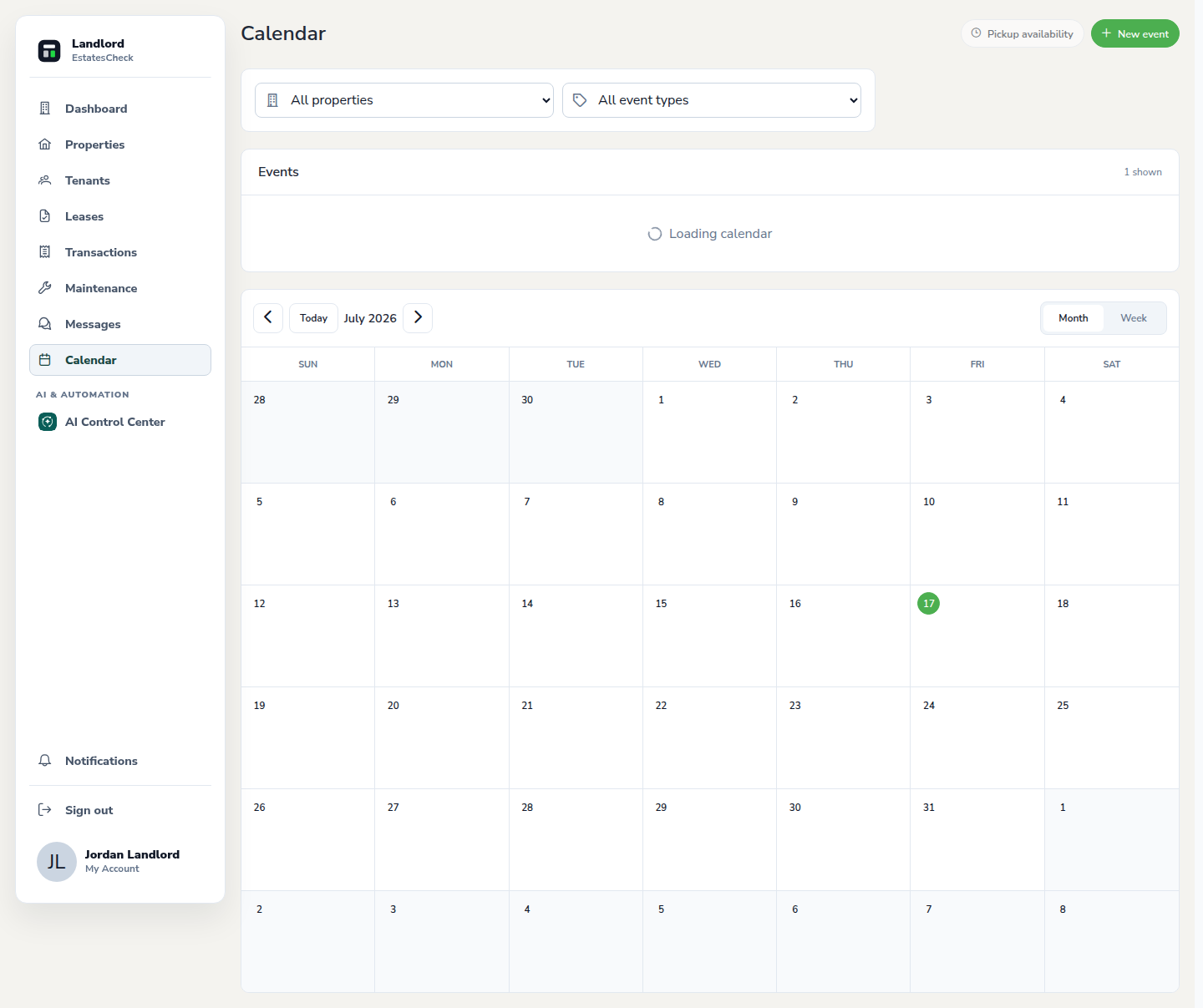The width and height of the screenshot is (1203, 1008).
Task: Click the SUN column header
Action: pos(307,364)
